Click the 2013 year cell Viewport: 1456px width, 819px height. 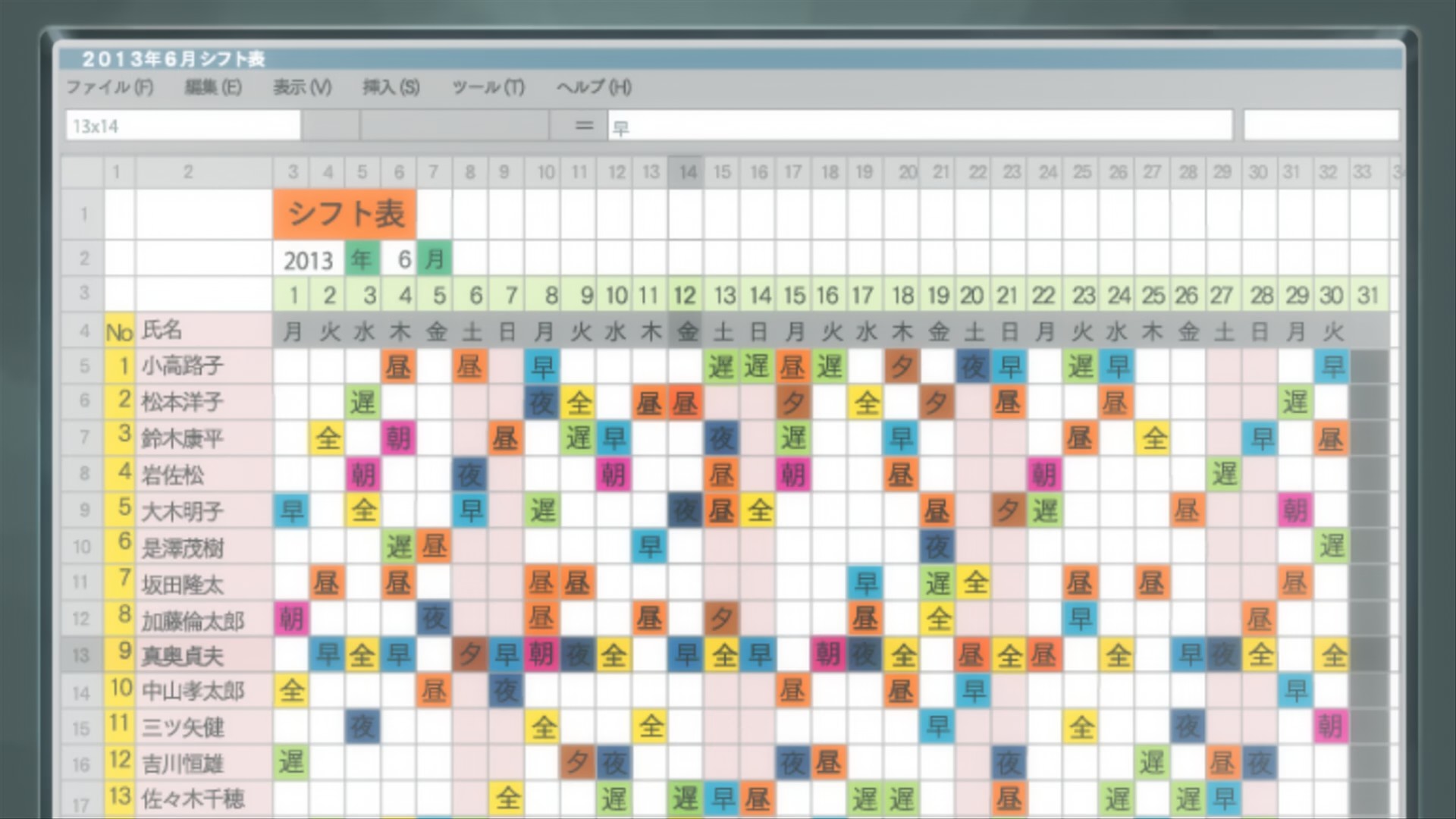click(x=308, y=259)
